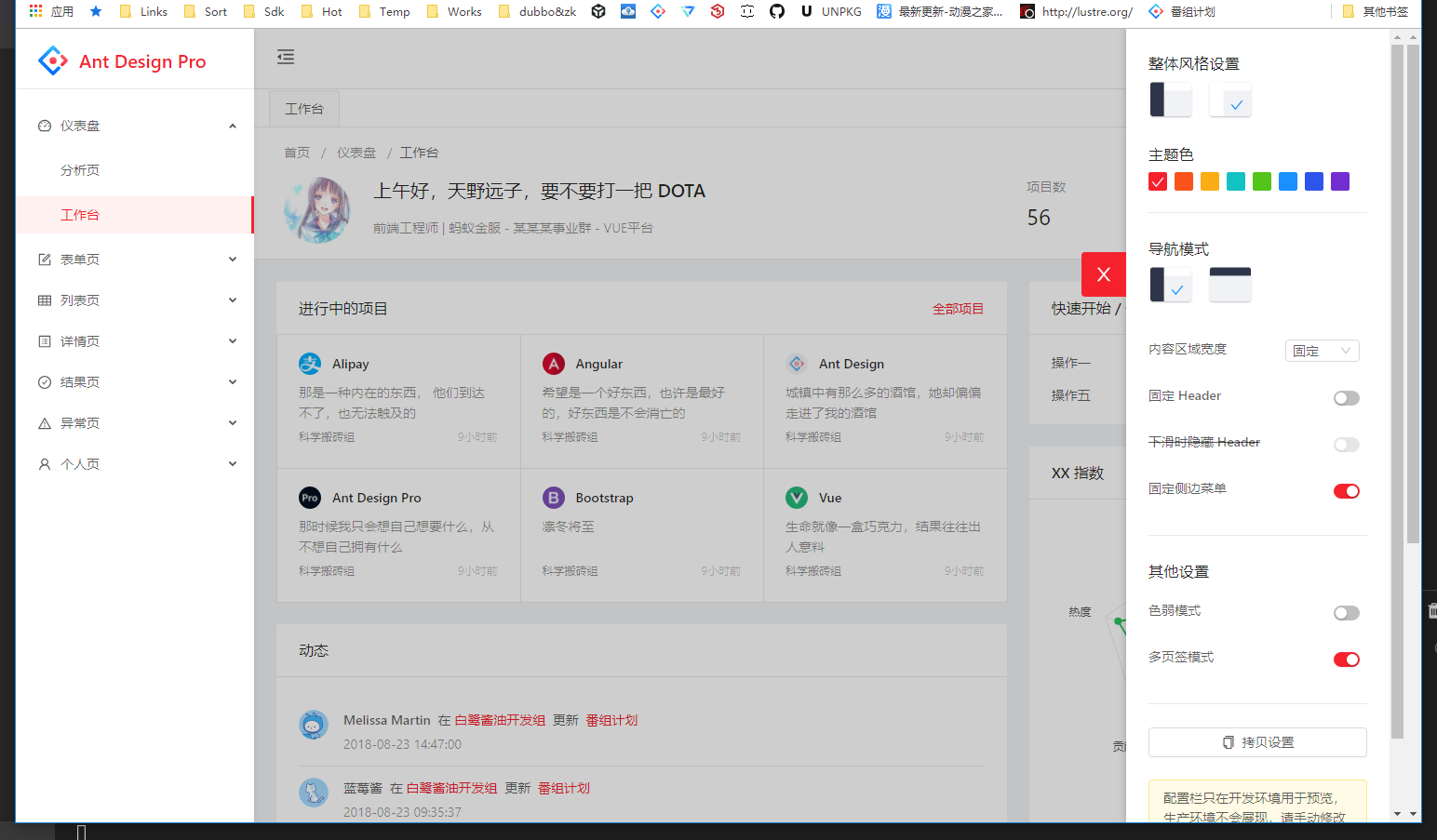Click the Angular project logo
This screenshot has width=1437, height=840.
point(554,364)
